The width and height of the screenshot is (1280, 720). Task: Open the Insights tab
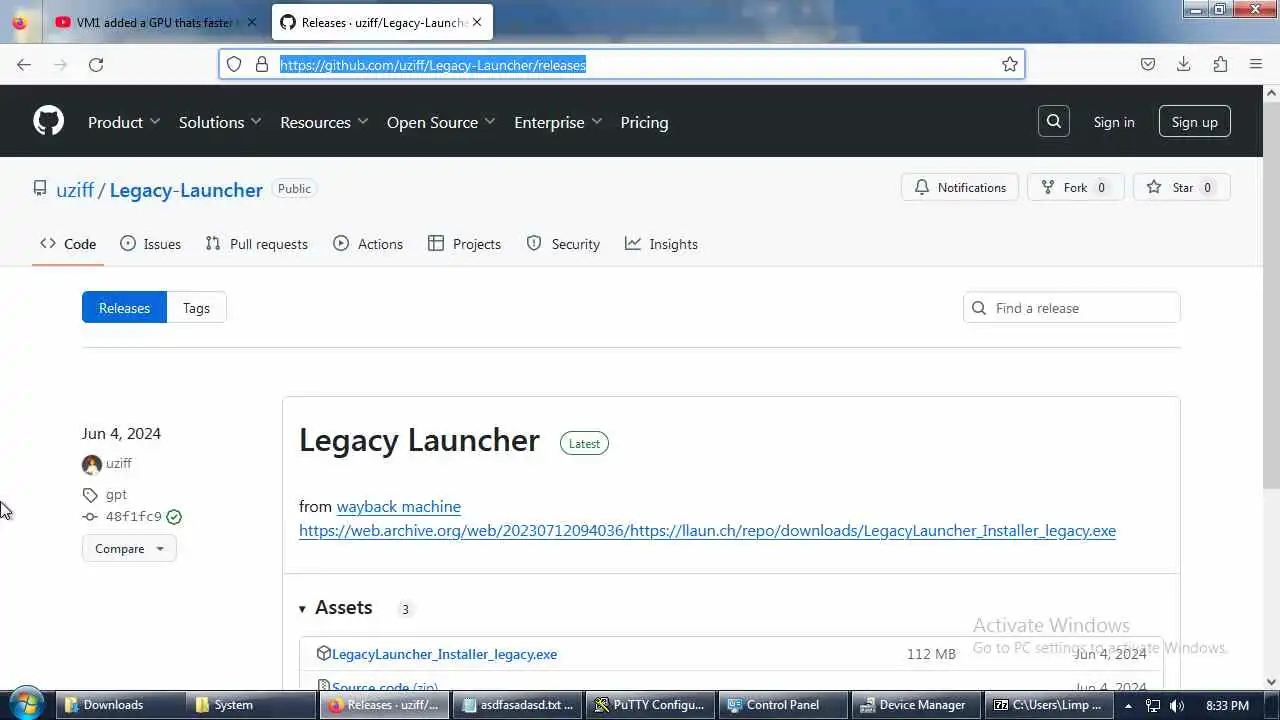pos(661,244)
